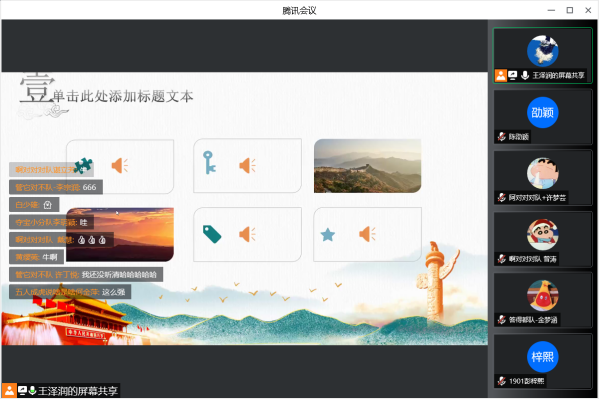
Task: Click muted mic icon on 1901 participant
Action: [502, 381]
